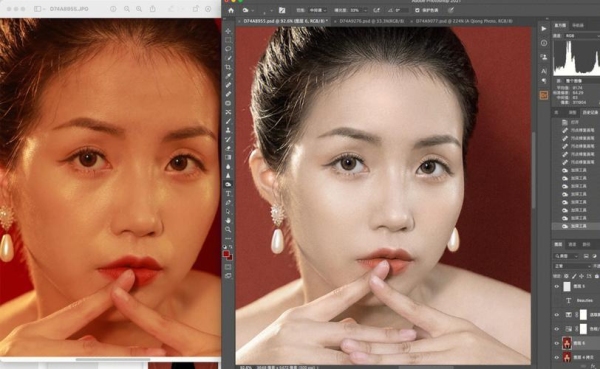Show the Beauties text layer
The height and width of the screenshot is (369, 600).
click(x=557, y=300)
